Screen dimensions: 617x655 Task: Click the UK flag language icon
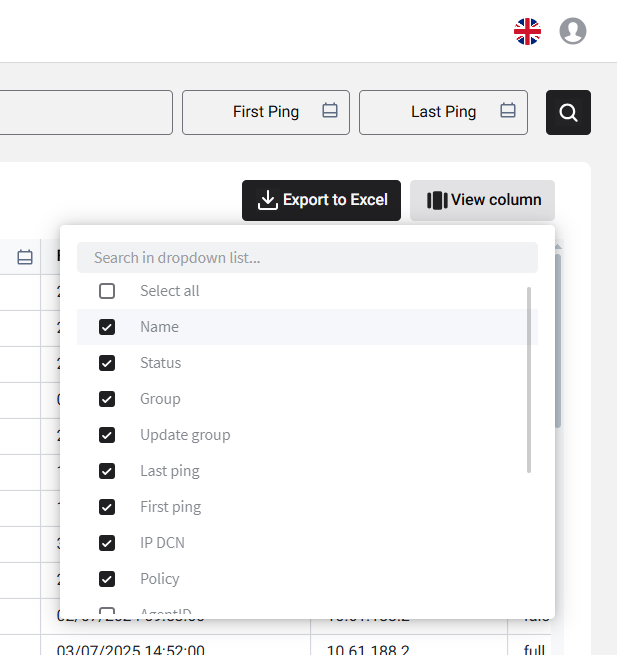coord(527,32)
